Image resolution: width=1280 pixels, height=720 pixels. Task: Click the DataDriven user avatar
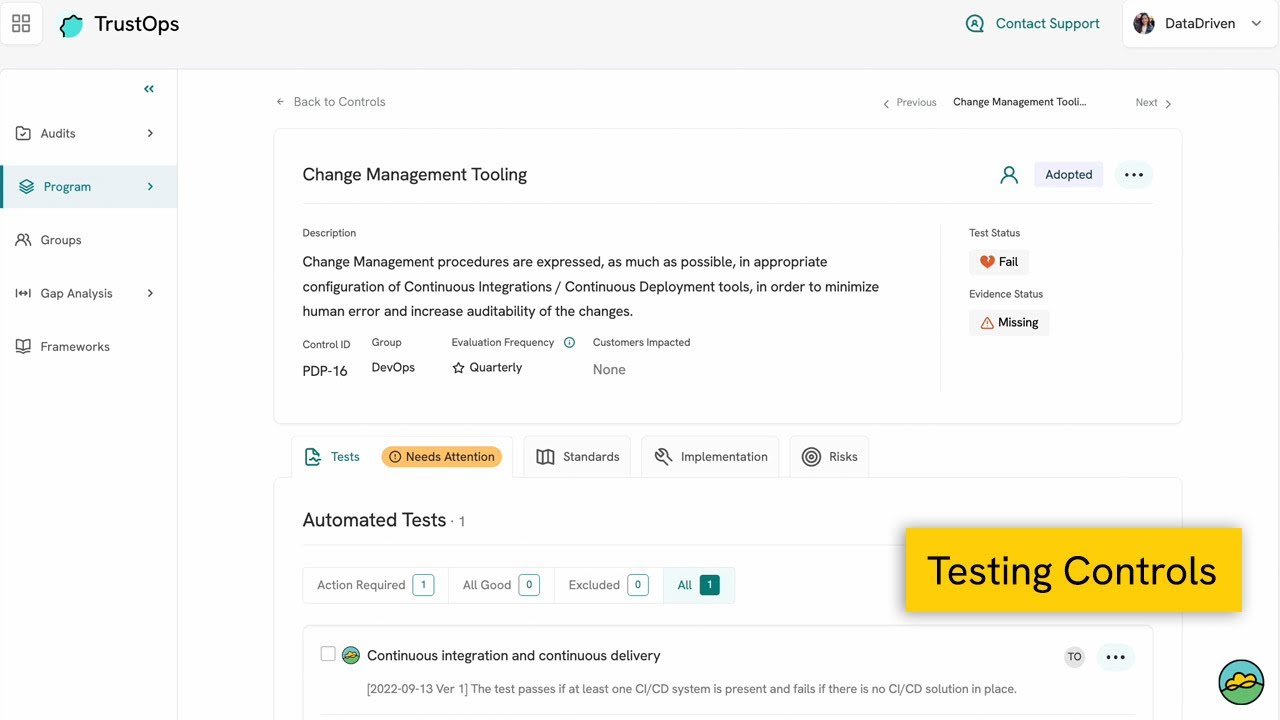(1144, 23)
